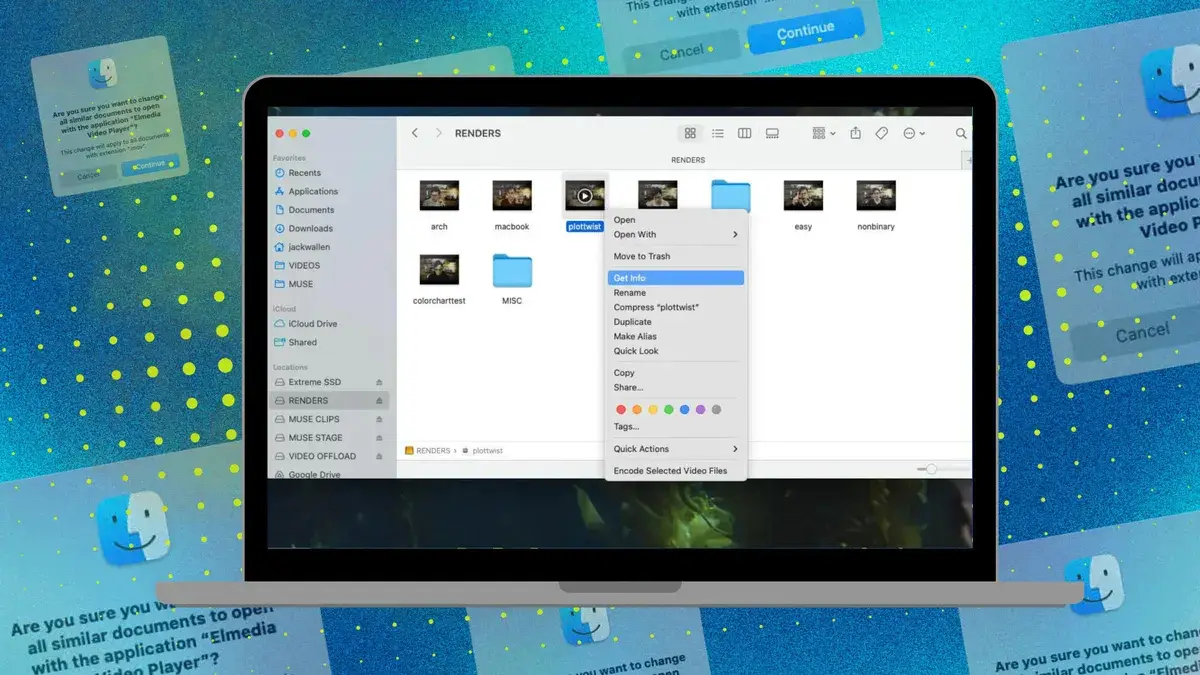
Task: Apply the red tag color
Action: point(621,409)
